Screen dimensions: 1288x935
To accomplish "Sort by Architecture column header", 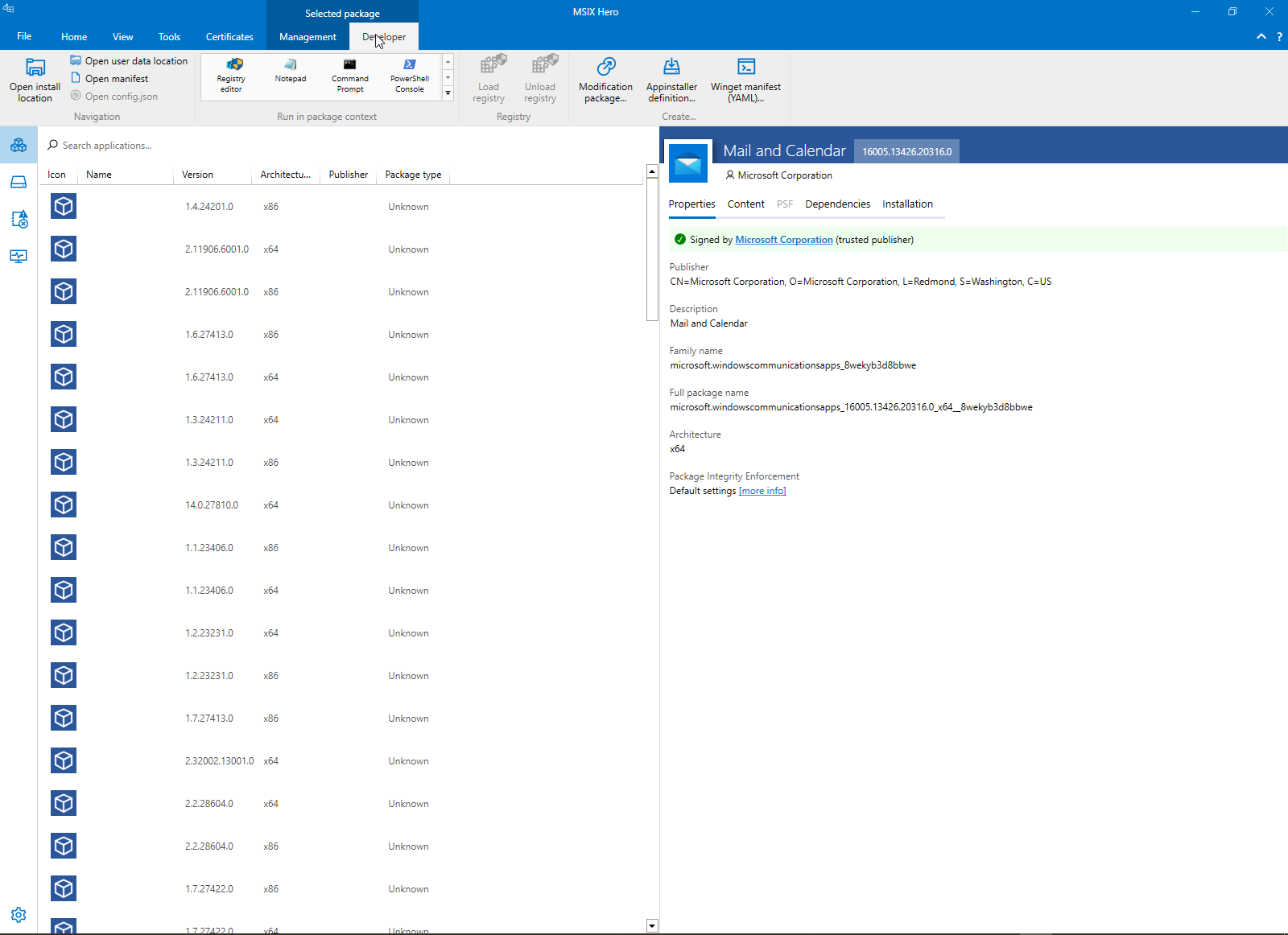I will 286,175.
